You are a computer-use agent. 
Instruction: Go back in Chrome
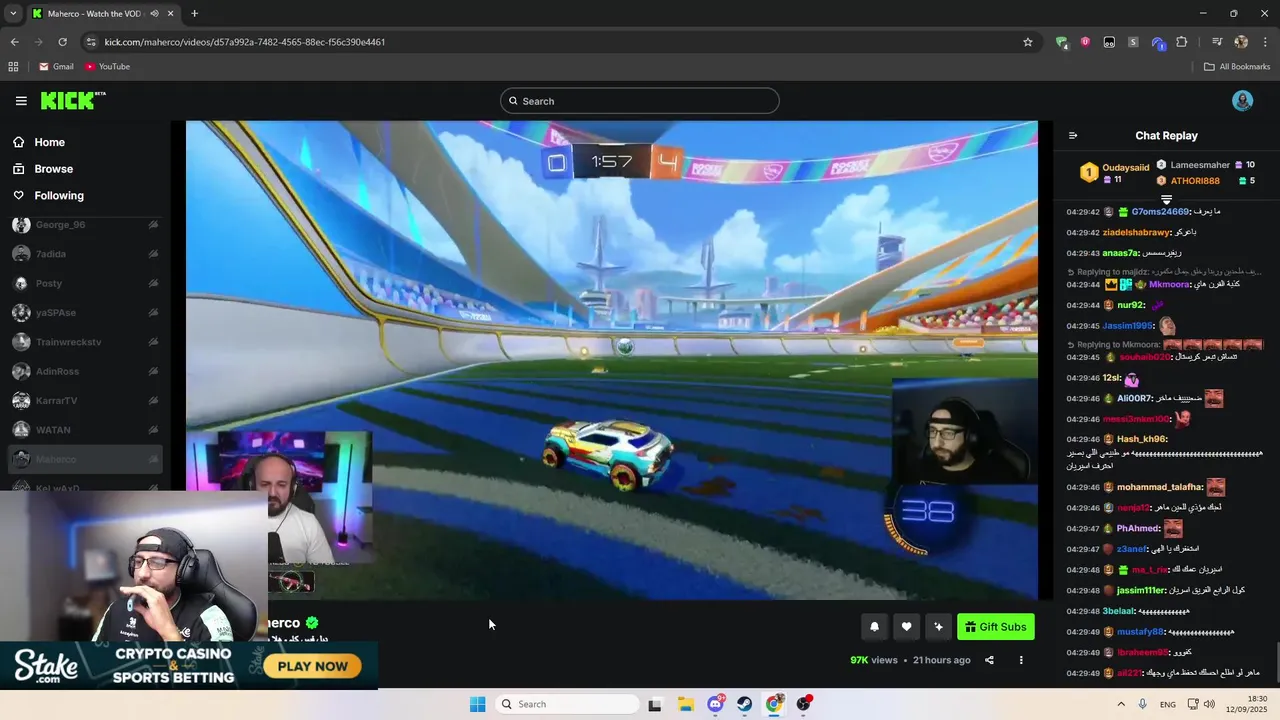click(14, 42)
